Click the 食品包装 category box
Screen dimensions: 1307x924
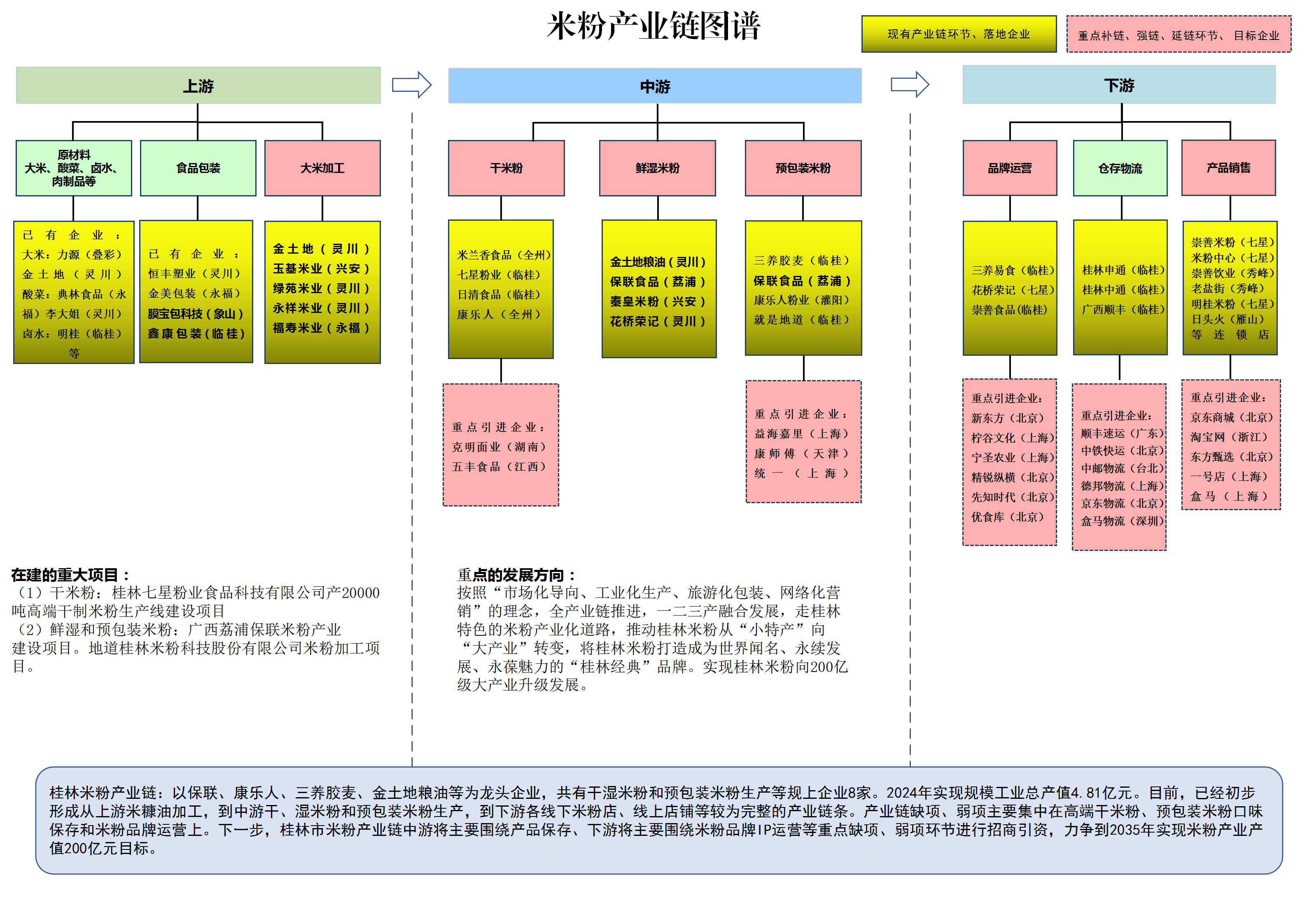198,168
